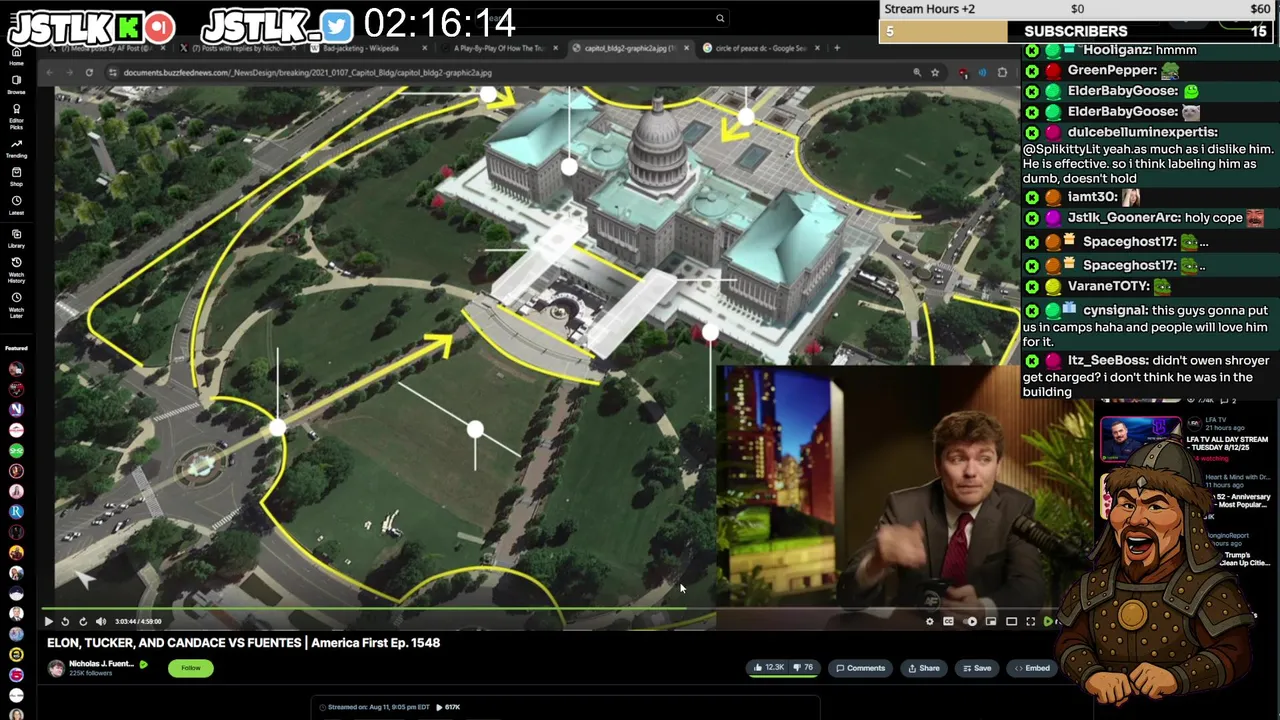Screen dimensions: 1280x720
Task: Click chat username dulcebellumInexpertis
Action: coord(1142,132)
